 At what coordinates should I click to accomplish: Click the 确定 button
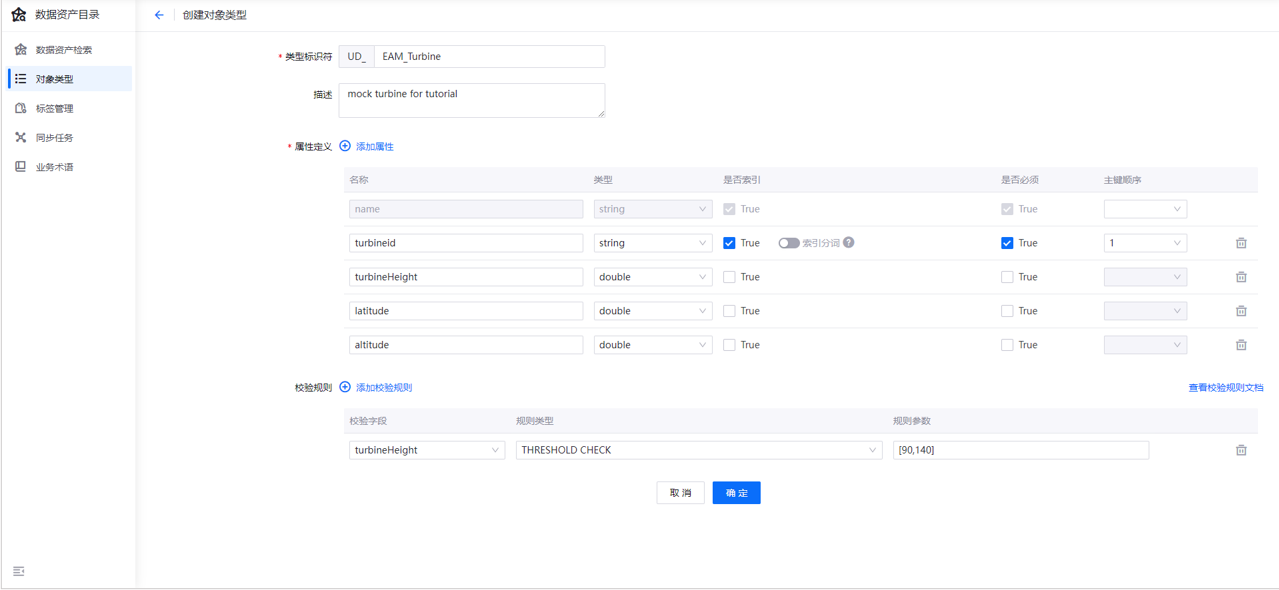click(x=736, y=493)
